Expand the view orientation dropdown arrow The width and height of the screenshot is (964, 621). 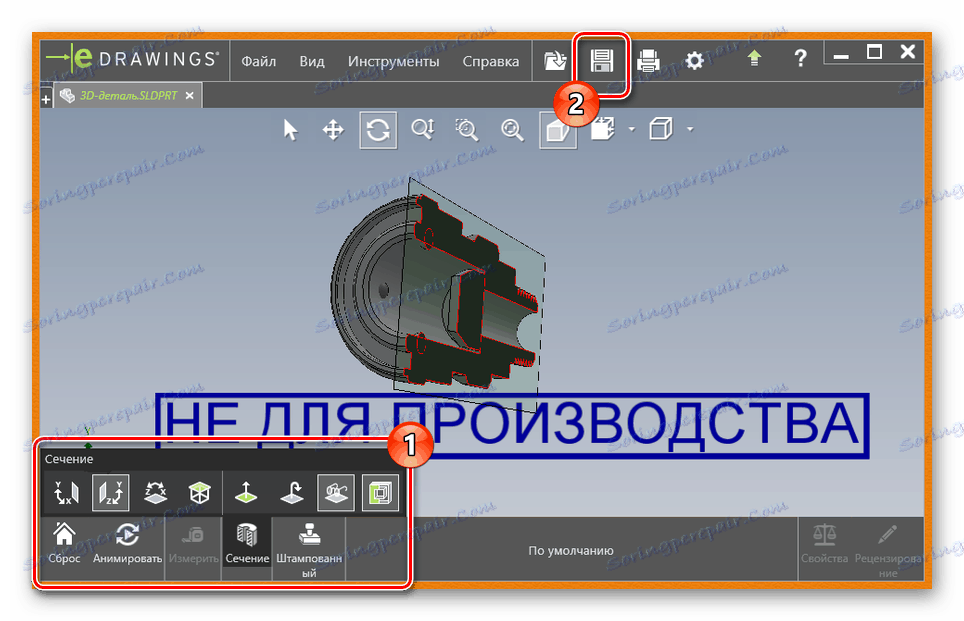click(631, 130)
